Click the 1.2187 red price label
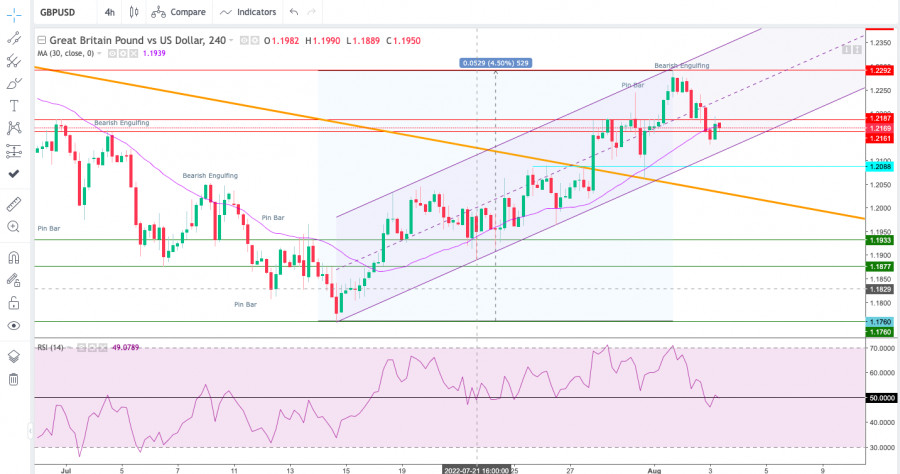900x474 pixels. click(880, 118)
